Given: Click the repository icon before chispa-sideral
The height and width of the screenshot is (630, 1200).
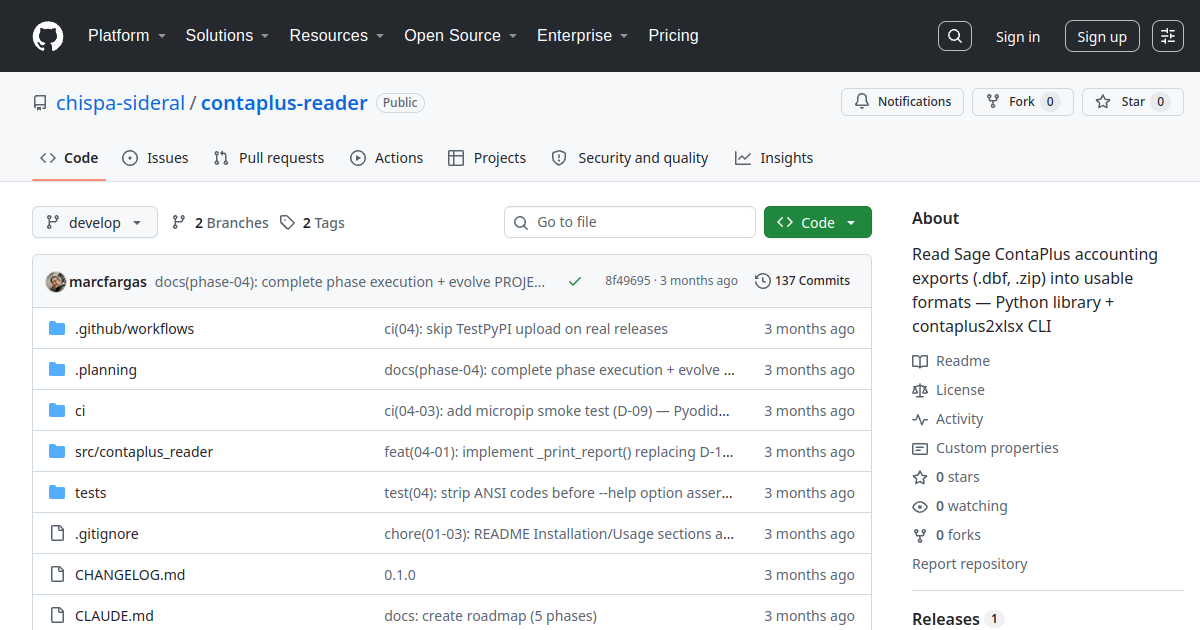Looking at the screenshot, I should coord(40,103).
